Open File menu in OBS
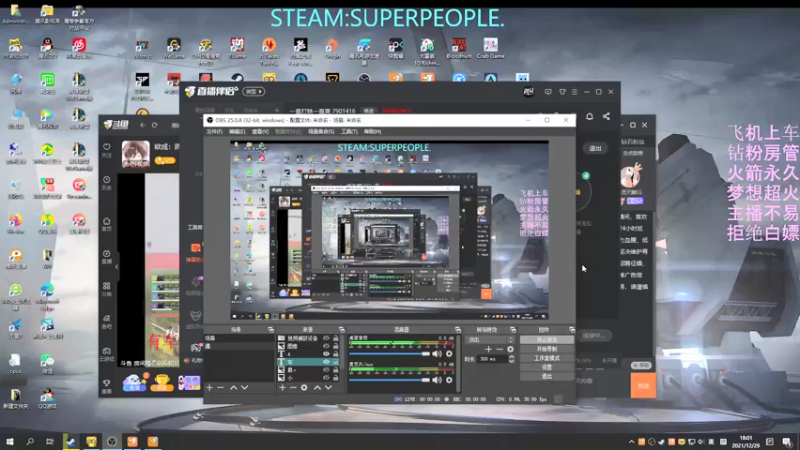Image resolution: width=800 pixels, height=450 pixels. coord(214,132)
